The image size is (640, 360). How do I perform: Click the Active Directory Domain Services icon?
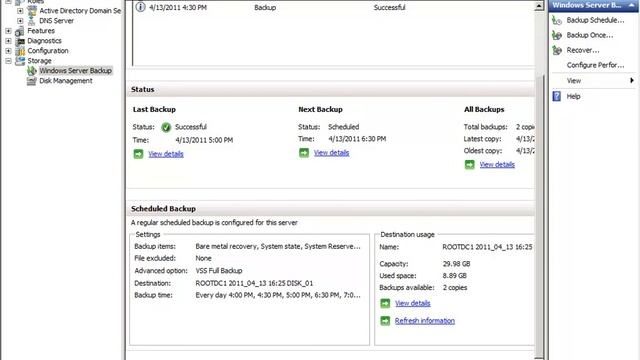click(32, 11)
